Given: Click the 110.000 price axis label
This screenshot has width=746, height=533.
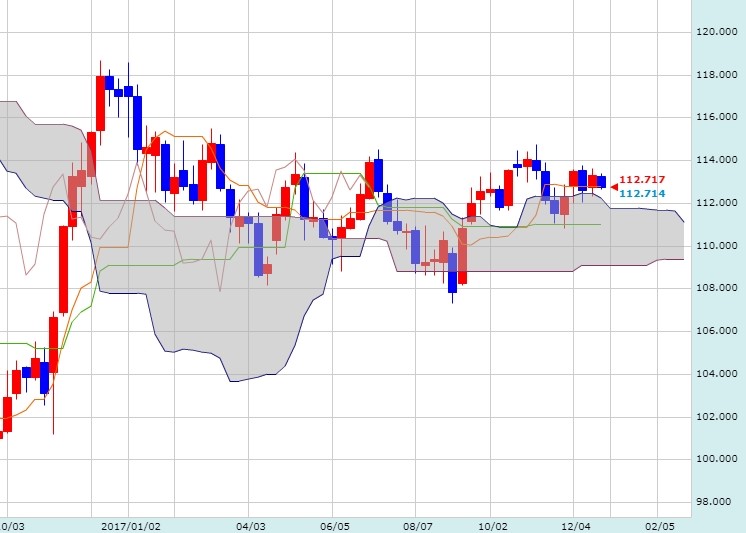Looking at the screenshot, I should pos(717,246).
